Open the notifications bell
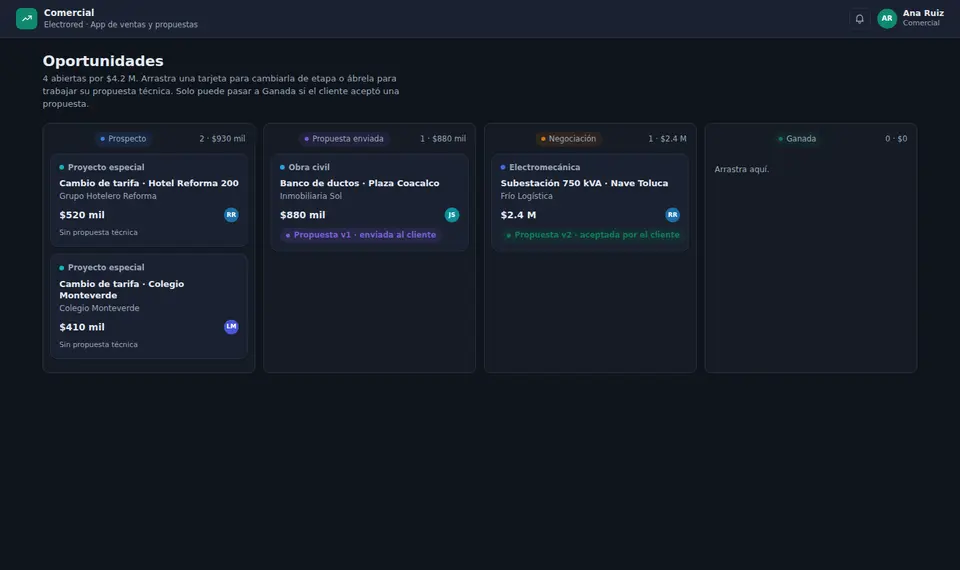 click(860, 18)
